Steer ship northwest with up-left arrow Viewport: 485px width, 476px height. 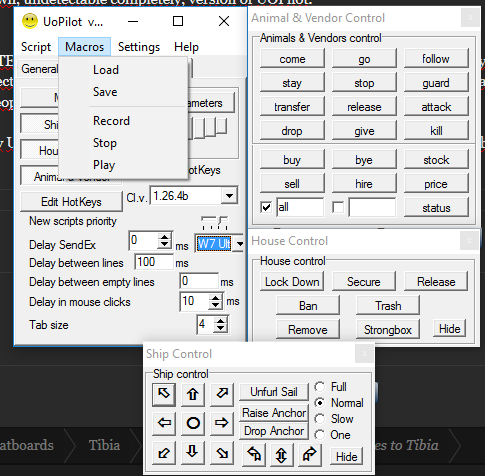[x=164, y=394]
